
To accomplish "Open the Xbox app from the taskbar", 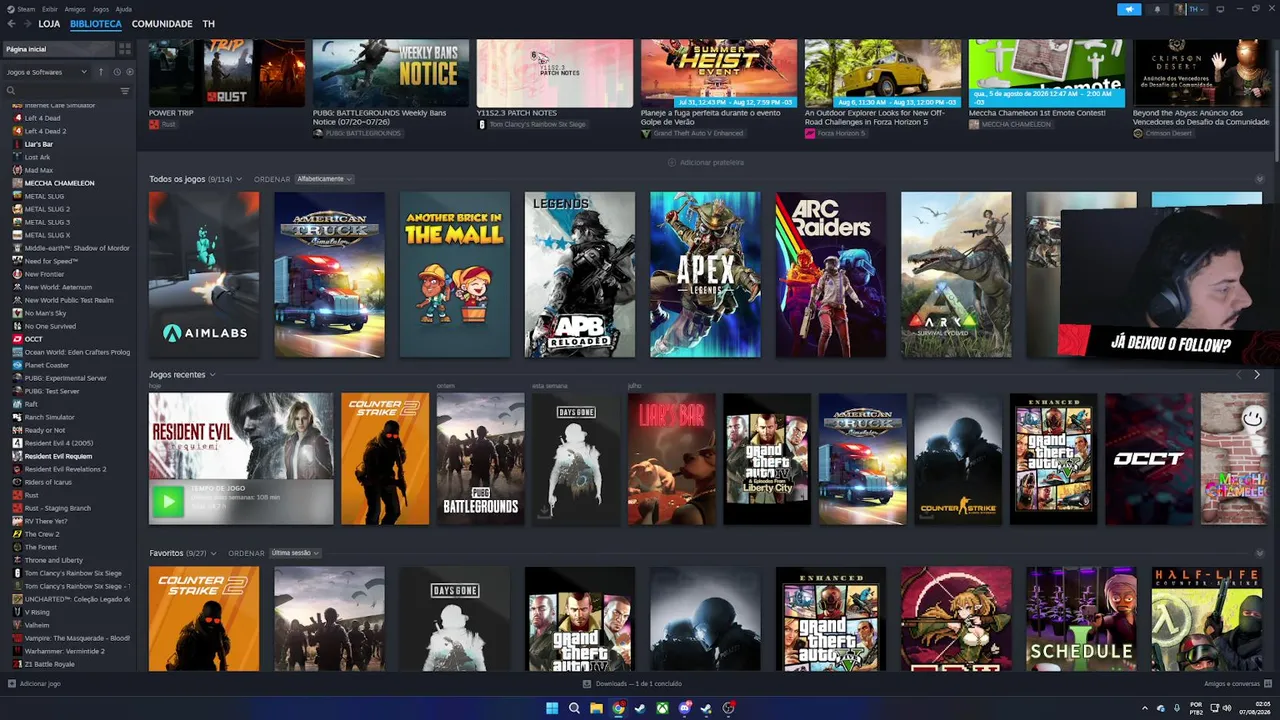I will (x=663, y=708).
